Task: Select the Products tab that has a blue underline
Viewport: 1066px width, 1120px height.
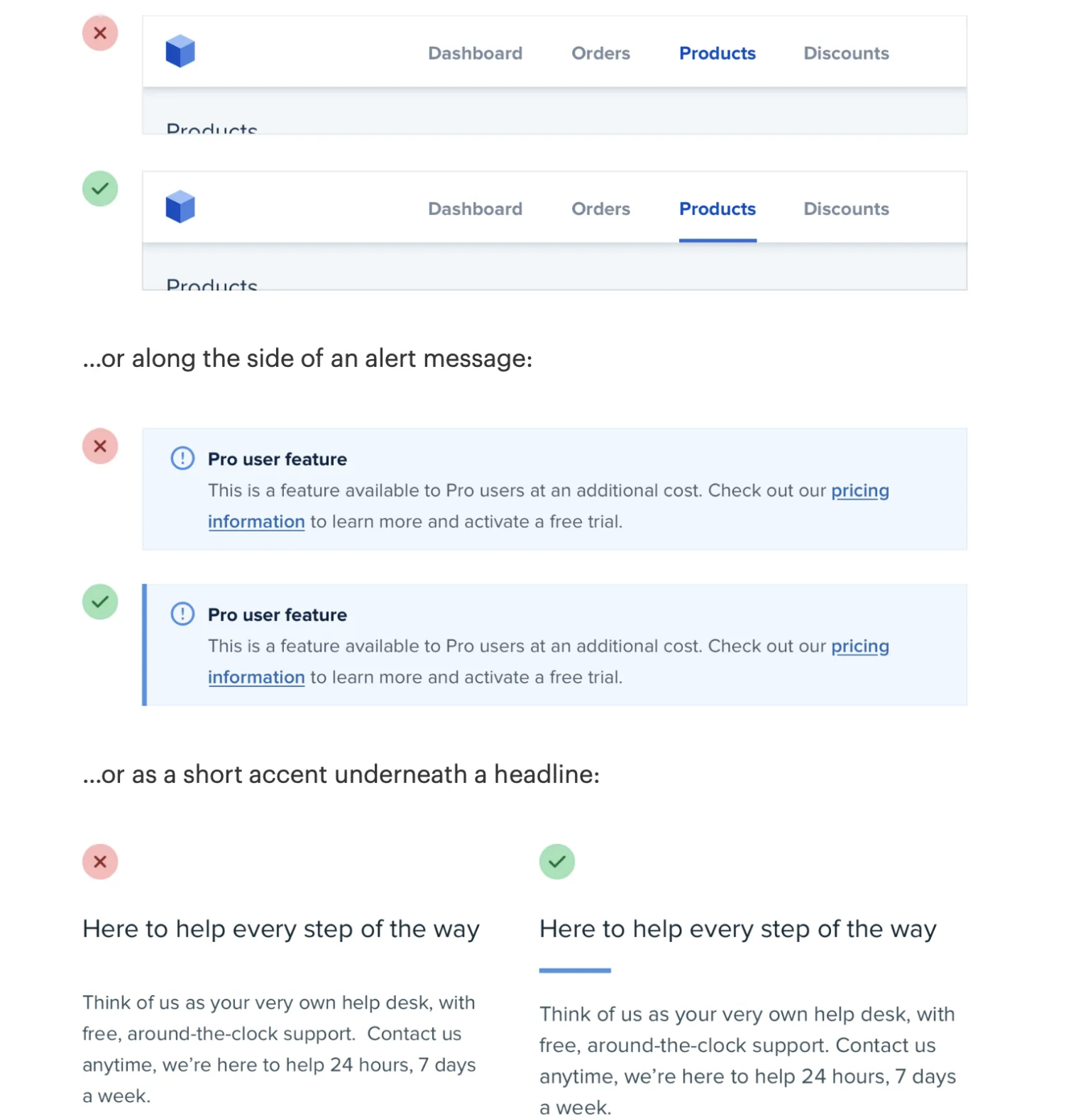Action: coord(717,209)
